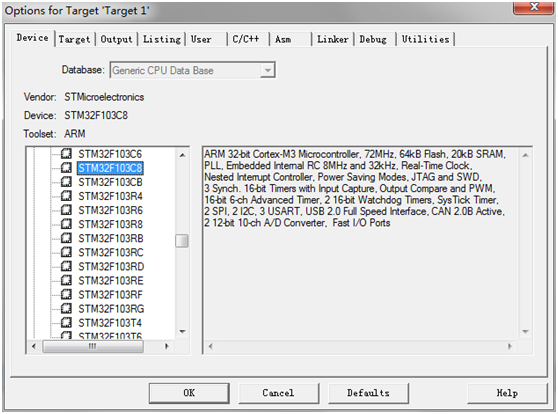Select the Device tab
The image size is (558, 414).
[x=32, y=38]
